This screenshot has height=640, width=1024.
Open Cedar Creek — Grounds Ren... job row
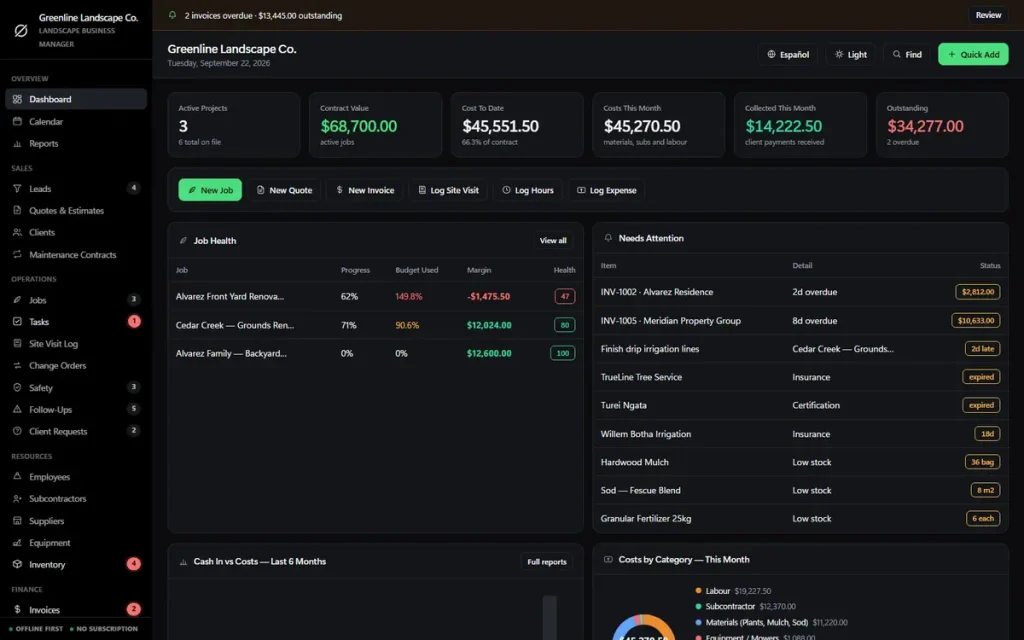(376, 325)
